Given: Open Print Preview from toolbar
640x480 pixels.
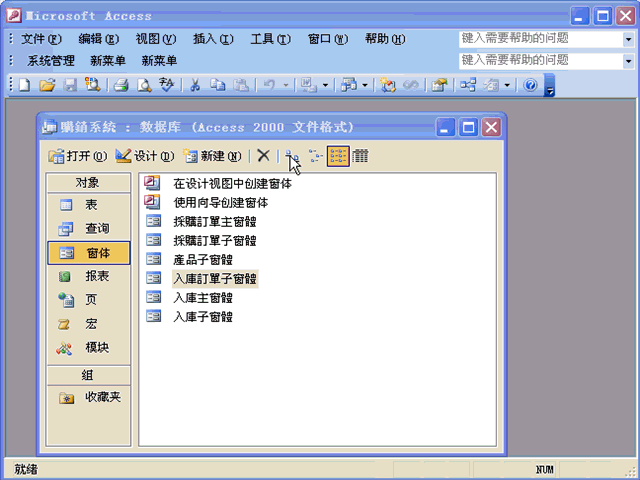Looking at the screenshot, I should pos(144,85).
